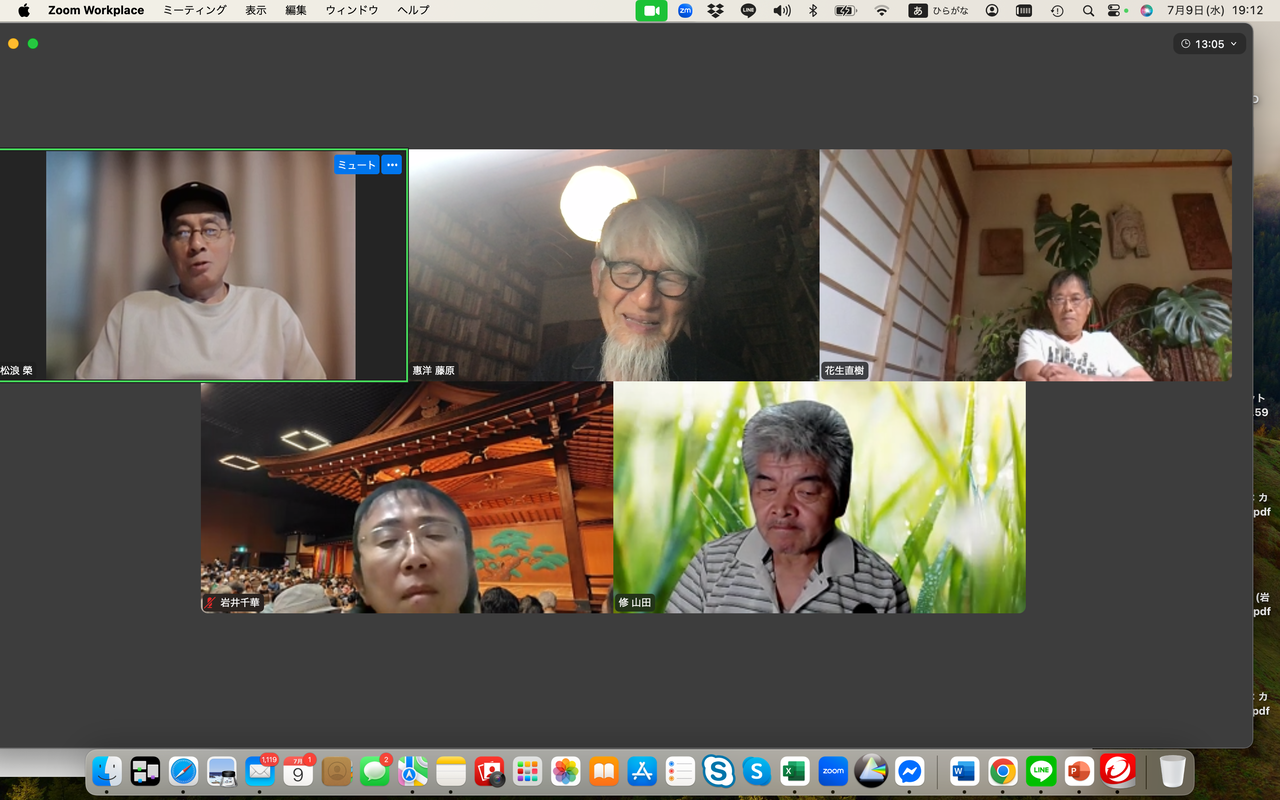
Task: Open Messenger from the Dock
Action: (909, 771)
